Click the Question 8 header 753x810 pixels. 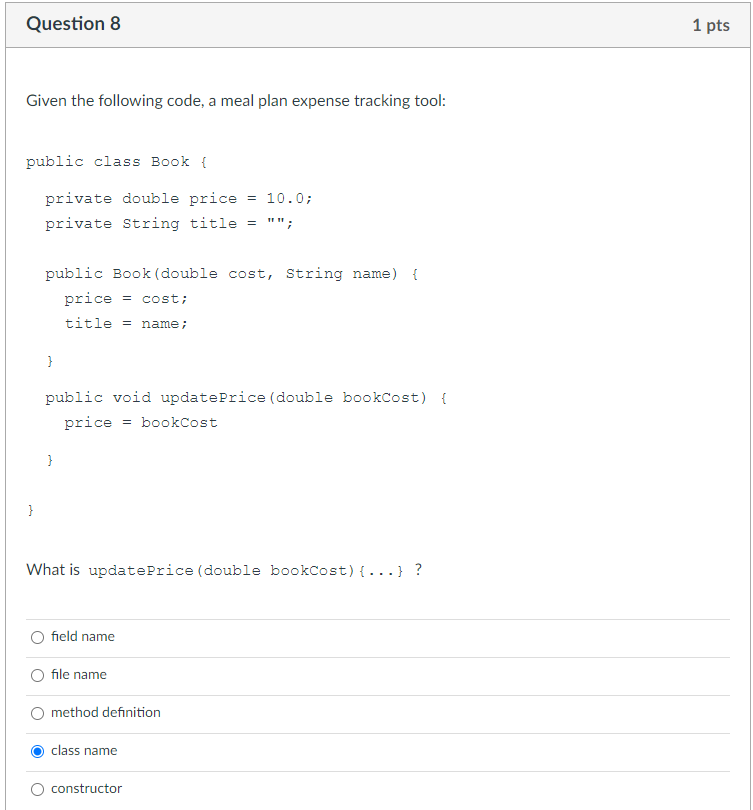pos(73,23)
